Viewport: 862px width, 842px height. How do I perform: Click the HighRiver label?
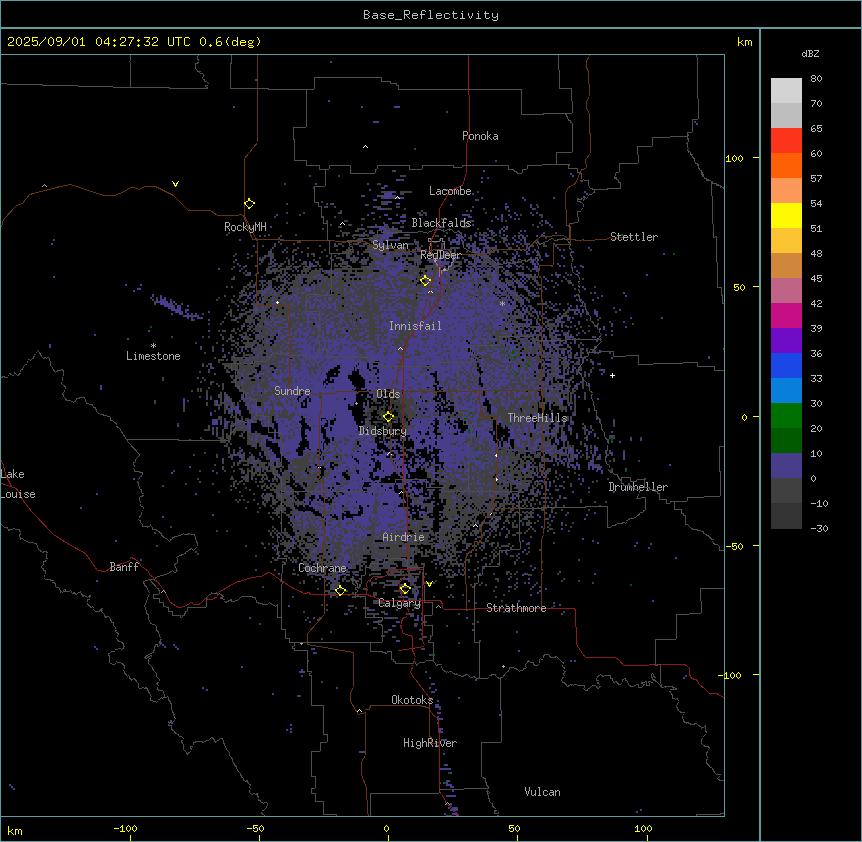pos(430,743)
